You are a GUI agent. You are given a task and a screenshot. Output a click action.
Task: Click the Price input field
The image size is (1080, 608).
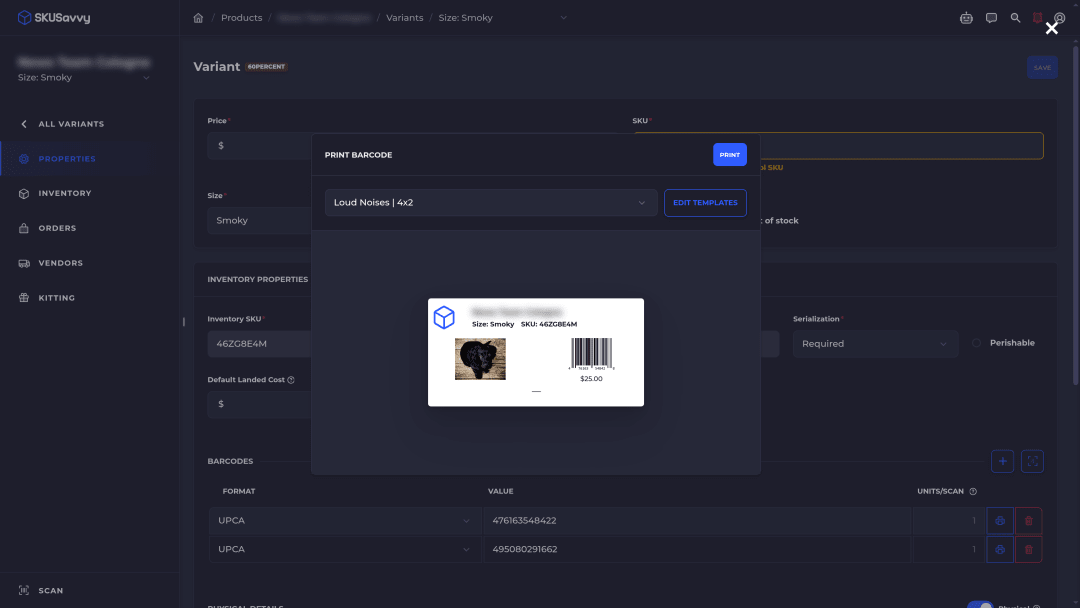coord(260,146)
